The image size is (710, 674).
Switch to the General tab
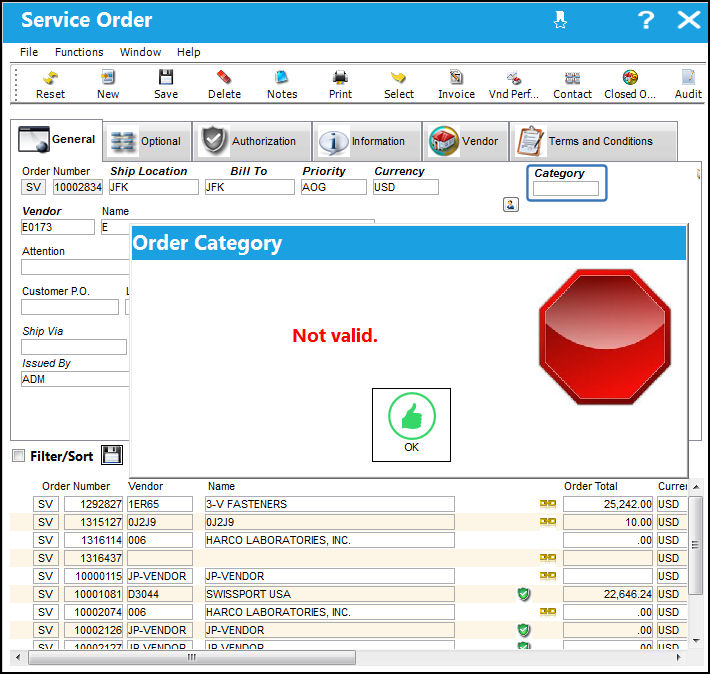point(57,140)
